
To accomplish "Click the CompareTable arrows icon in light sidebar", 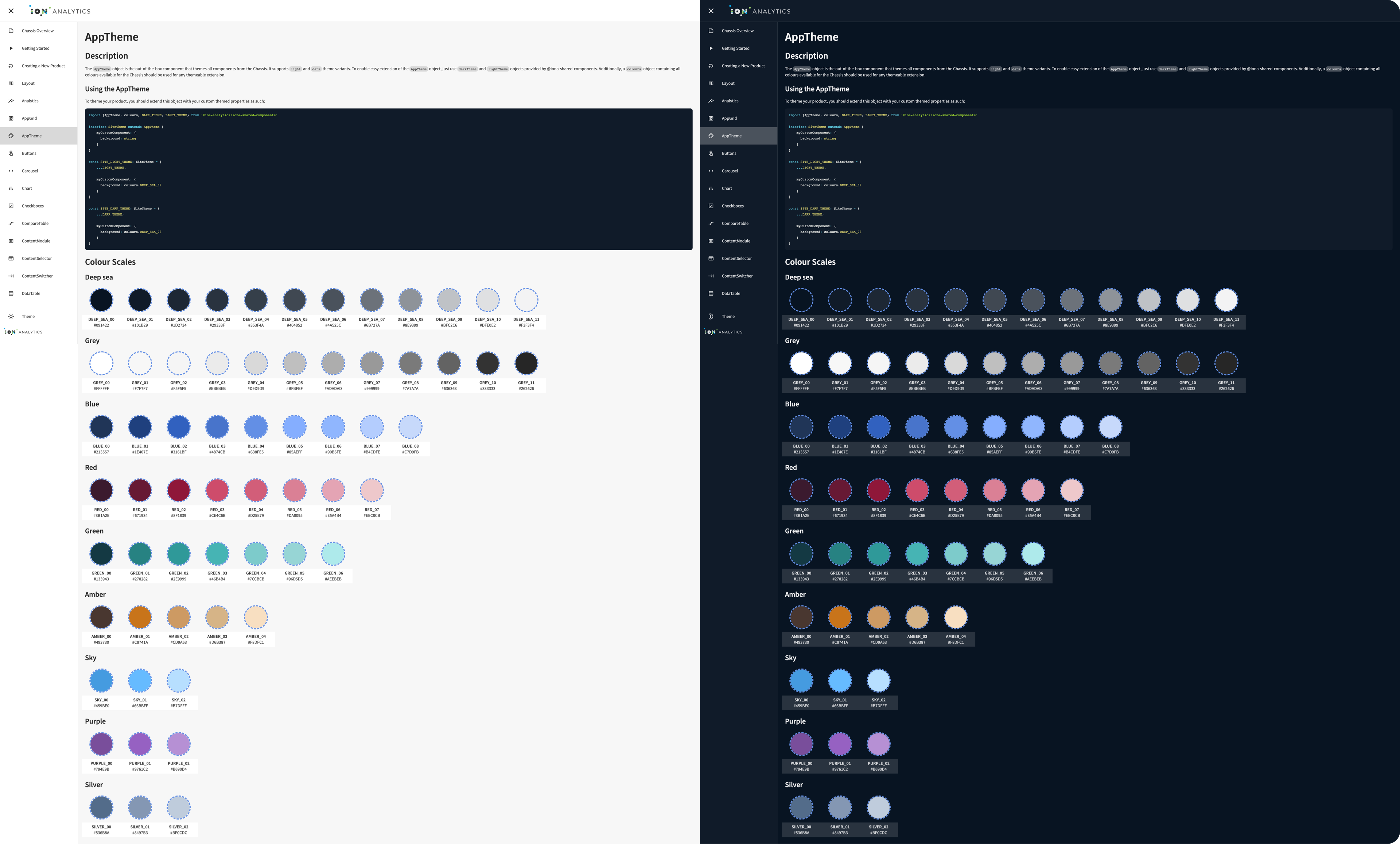I will coord(11,223).
